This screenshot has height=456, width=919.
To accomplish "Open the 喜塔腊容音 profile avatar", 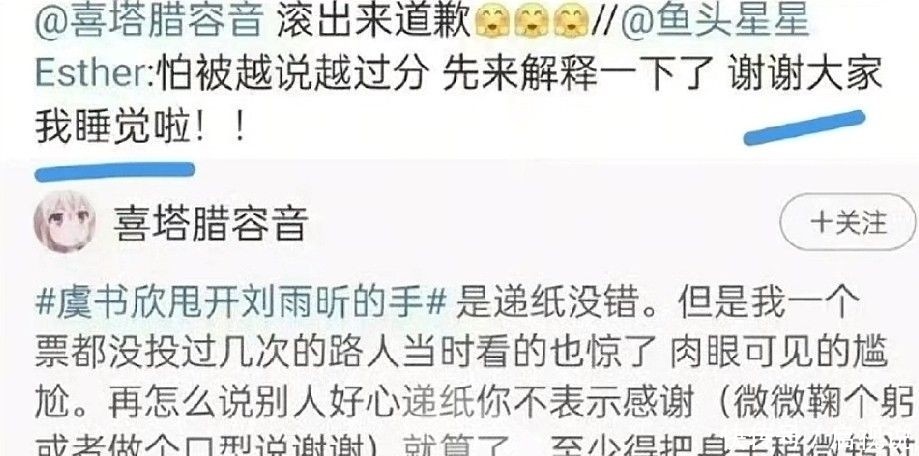I will (x=64, y=221).
